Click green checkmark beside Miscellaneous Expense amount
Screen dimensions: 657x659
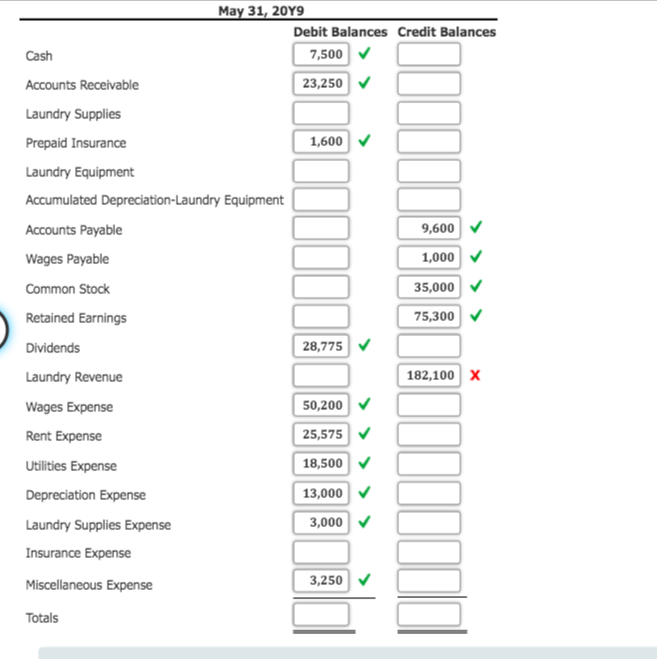coord(364,579)
